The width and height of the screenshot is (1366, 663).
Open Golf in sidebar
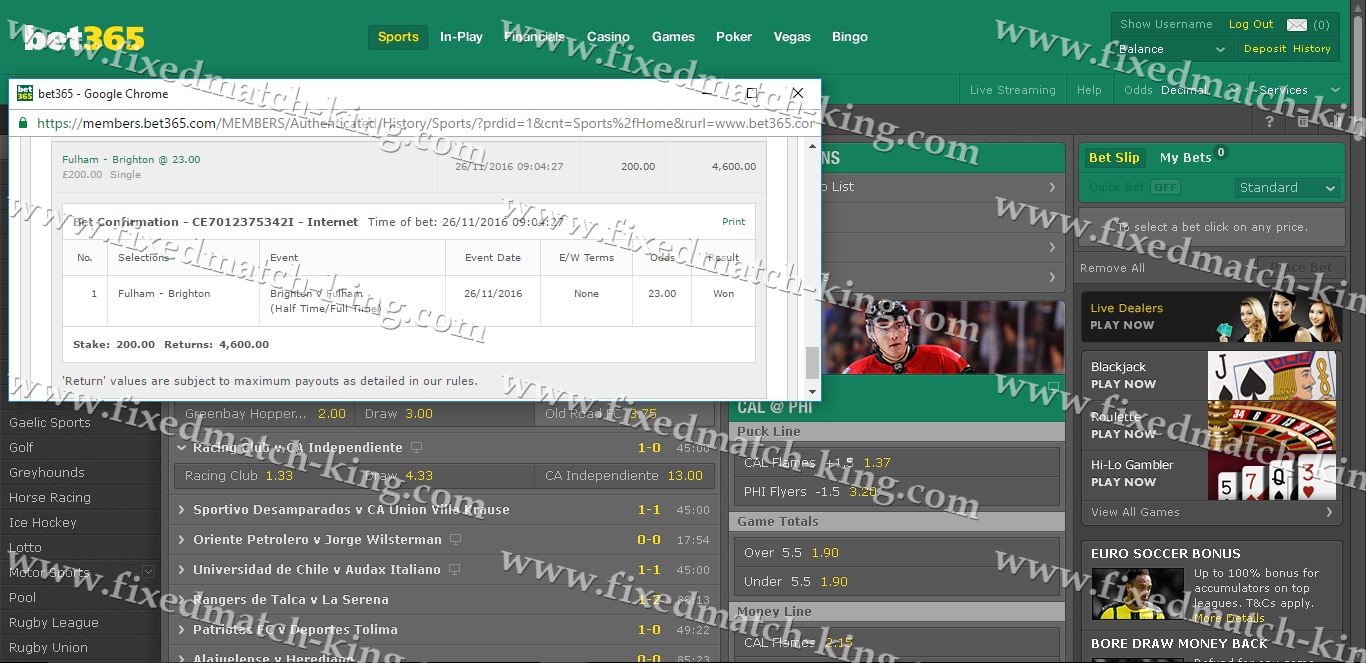pos(21,448)
